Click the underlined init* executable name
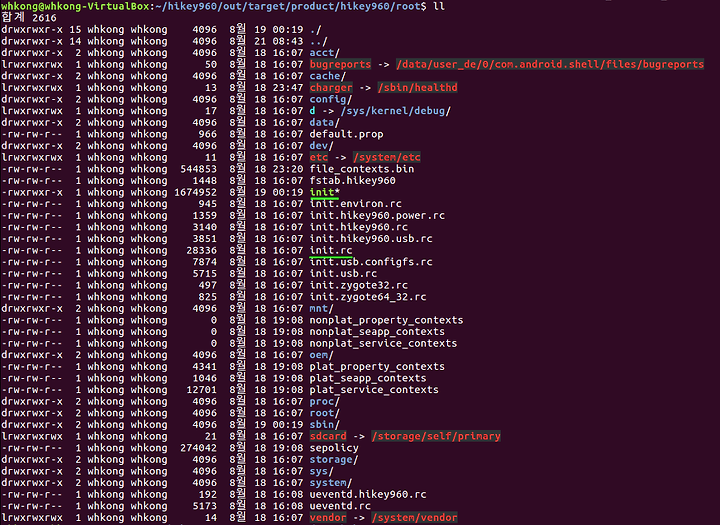The image size is (720, 525). pyautogui.click(x=325, y=192)
